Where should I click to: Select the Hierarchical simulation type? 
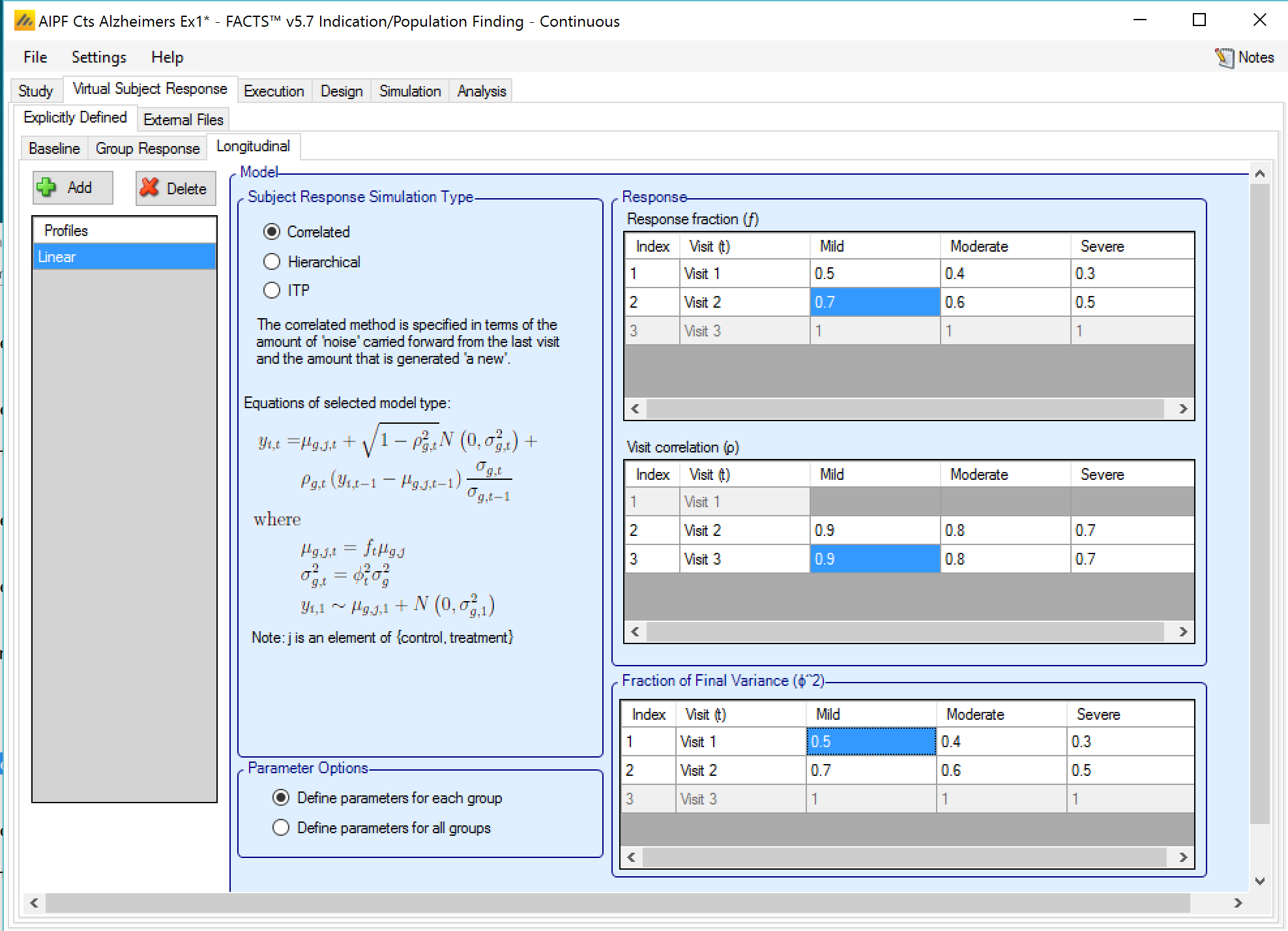[x=272, y=262]
